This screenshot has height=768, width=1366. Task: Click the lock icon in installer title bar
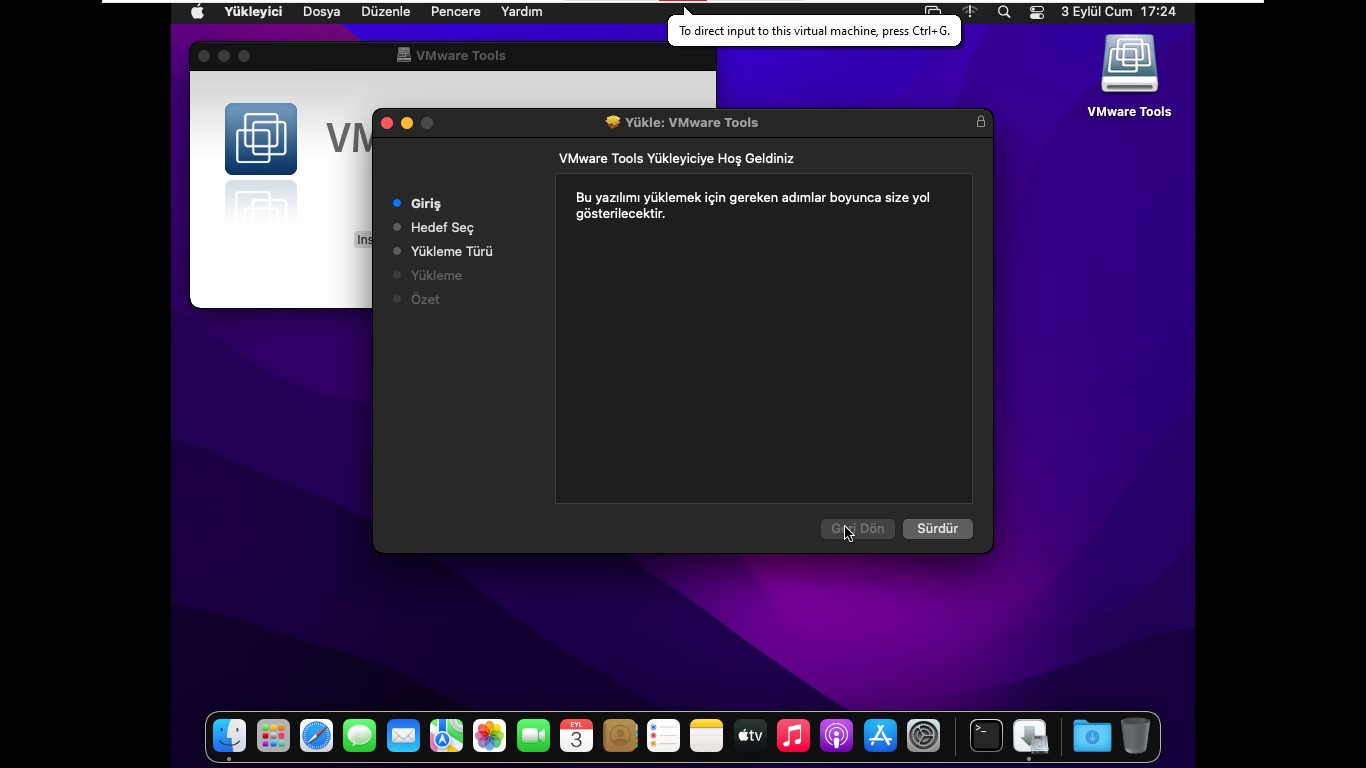pyautogui.click(x=981, y=122)
